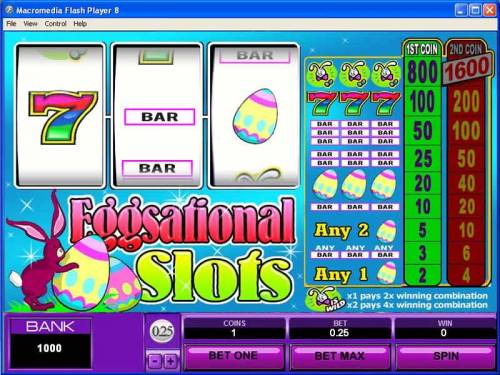Select the BET MAX button
The image size is (500, 375).
tap(340, 356)
